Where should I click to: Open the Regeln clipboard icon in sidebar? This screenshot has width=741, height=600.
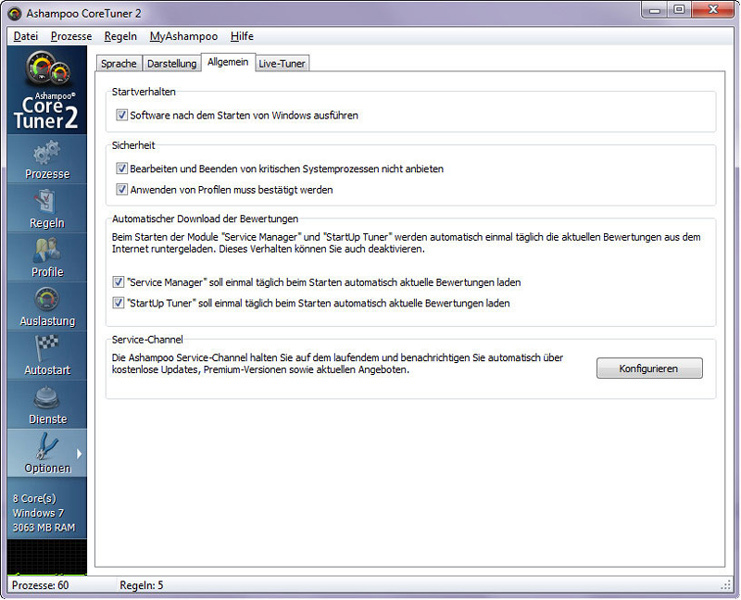point(46,202)
